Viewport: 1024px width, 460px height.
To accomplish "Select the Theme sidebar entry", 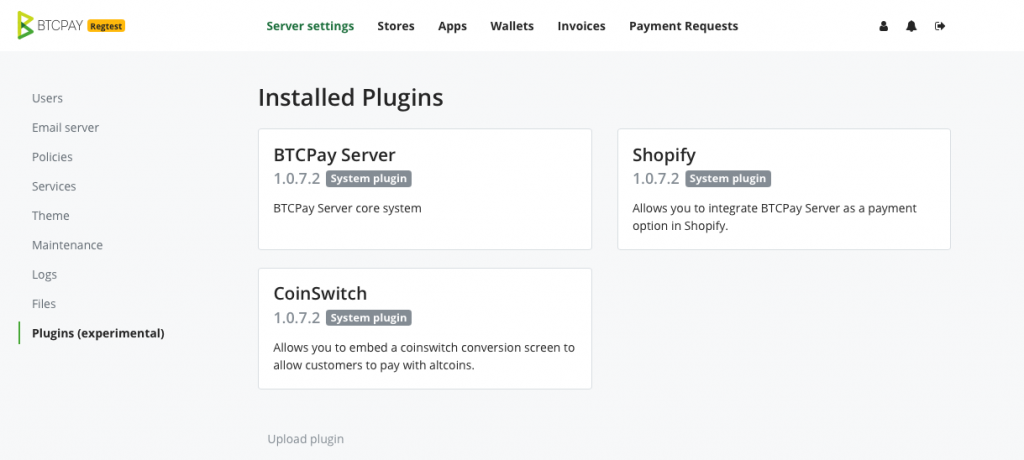I will [x=50, y=216].
